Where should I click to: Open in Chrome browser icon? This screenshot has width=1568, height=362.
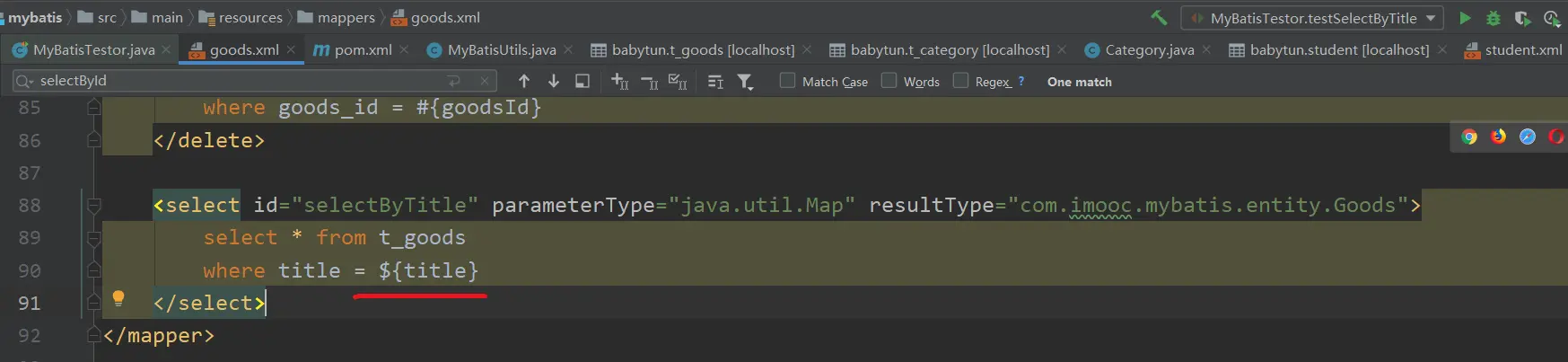(1469, 137)
